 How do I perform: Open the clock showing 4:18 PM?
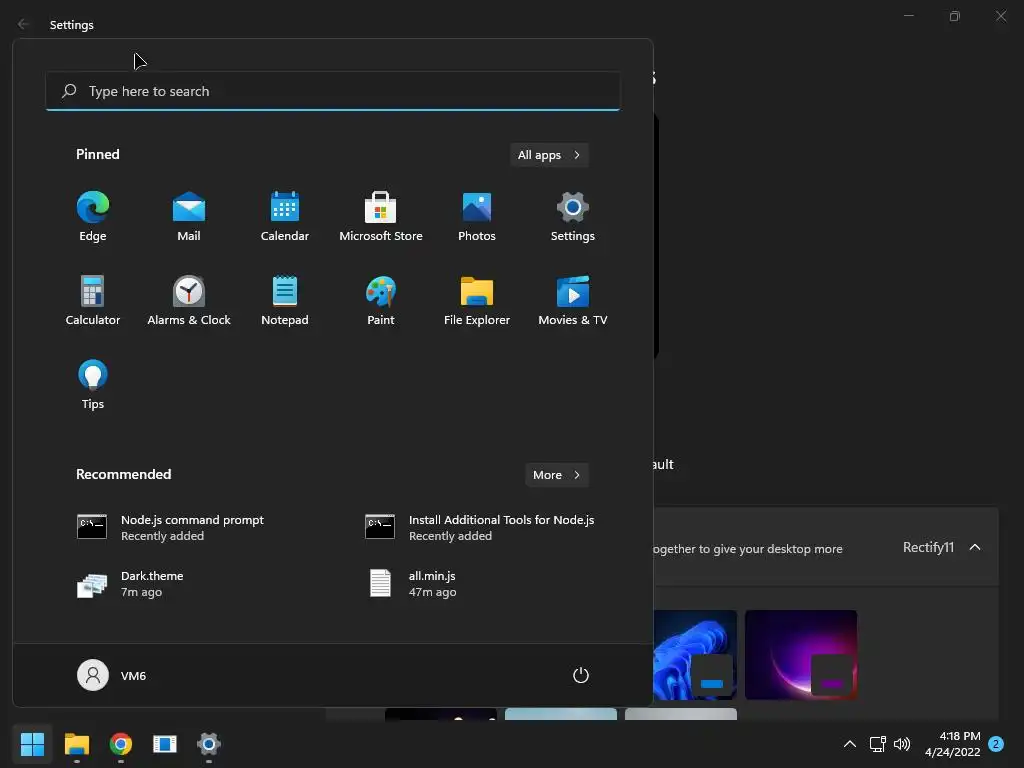point(953,744)
